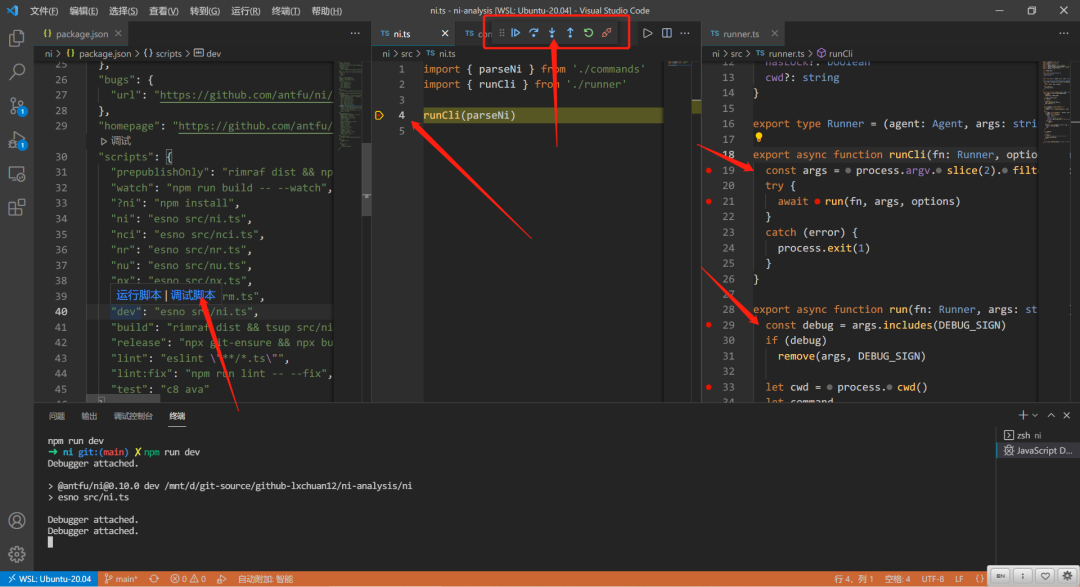Viewport: 1080px width, 587px height.
Task: Open the Run and Debug view
Action: [17, 140]
